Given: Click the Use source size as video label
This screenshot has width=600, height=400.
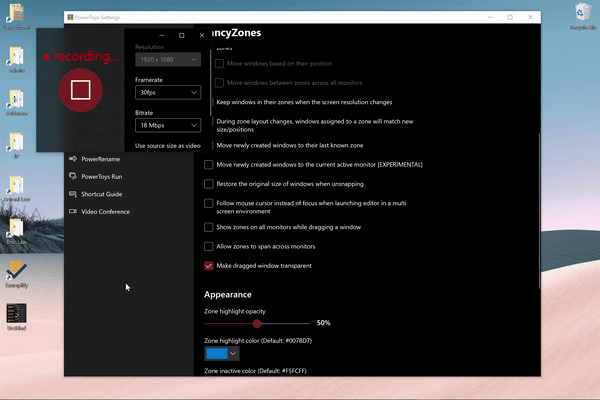Looking at the screenshot, I should coord(168,146).
